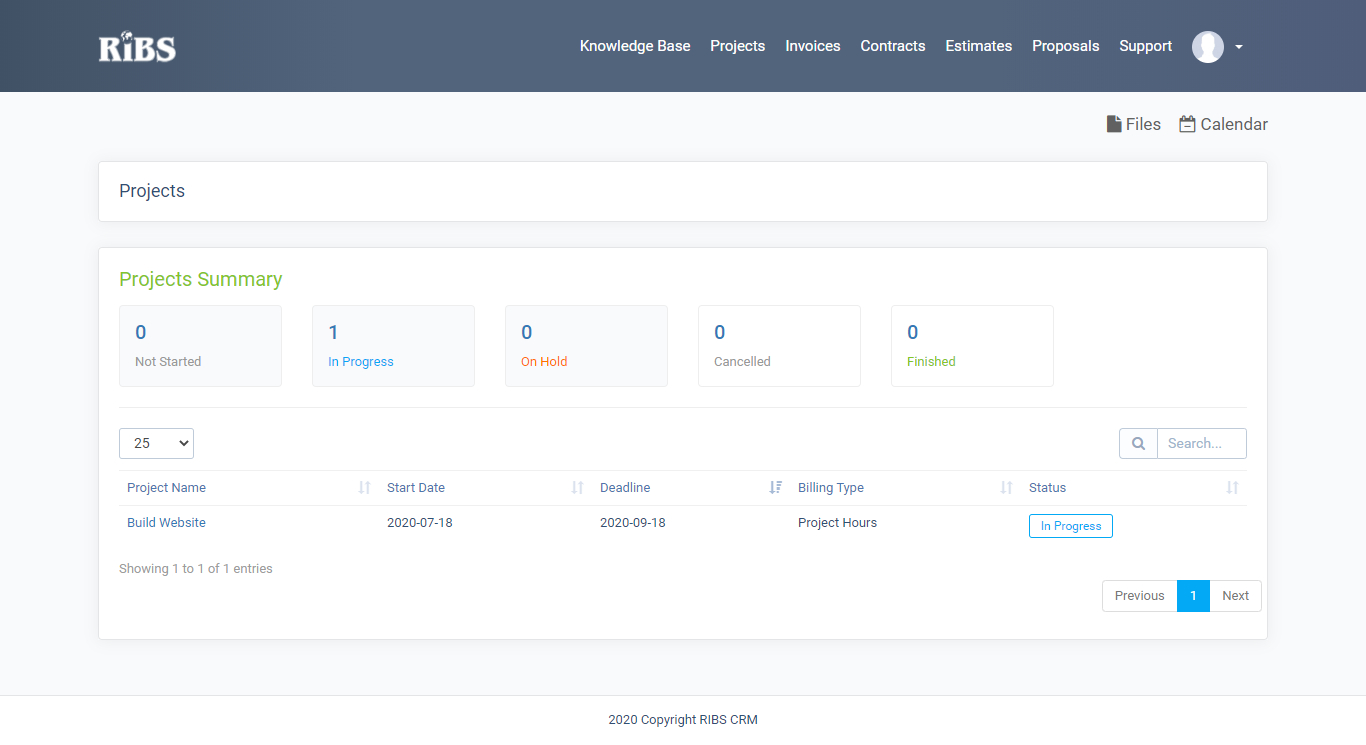Toggle the Finished projects filter card
The image size is (1366, 745).
[x=972, y=346]
